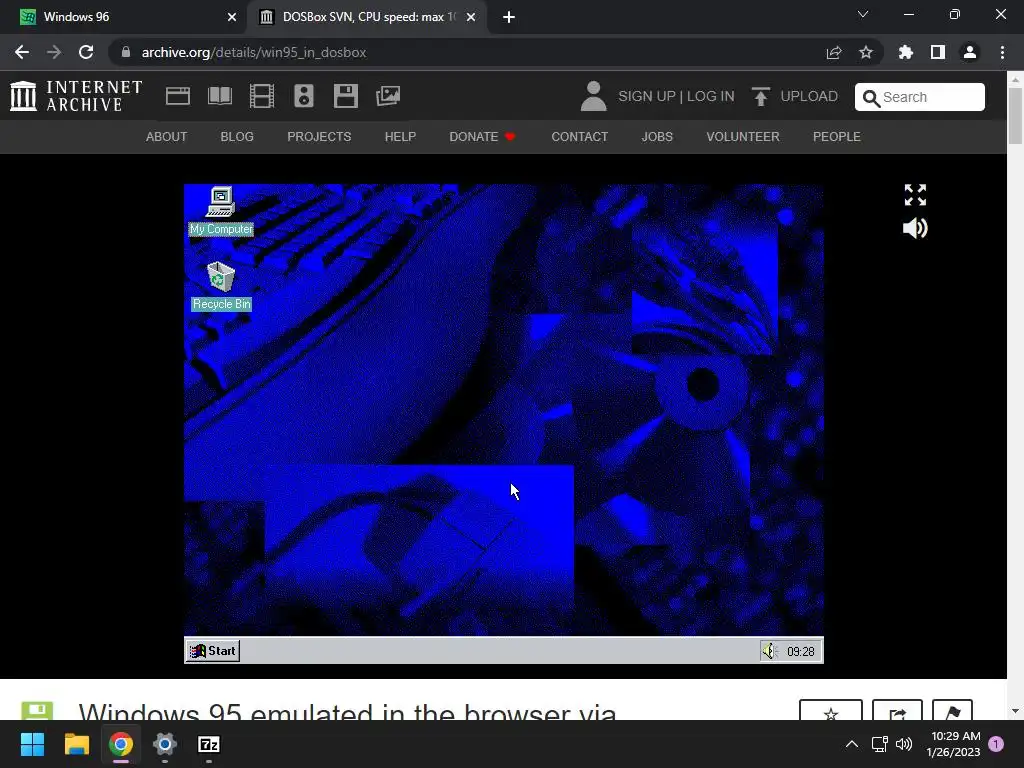This screenshot has width=1024, height=768.
Task: Open the ABOUT menu item
Action: point(167,136)
